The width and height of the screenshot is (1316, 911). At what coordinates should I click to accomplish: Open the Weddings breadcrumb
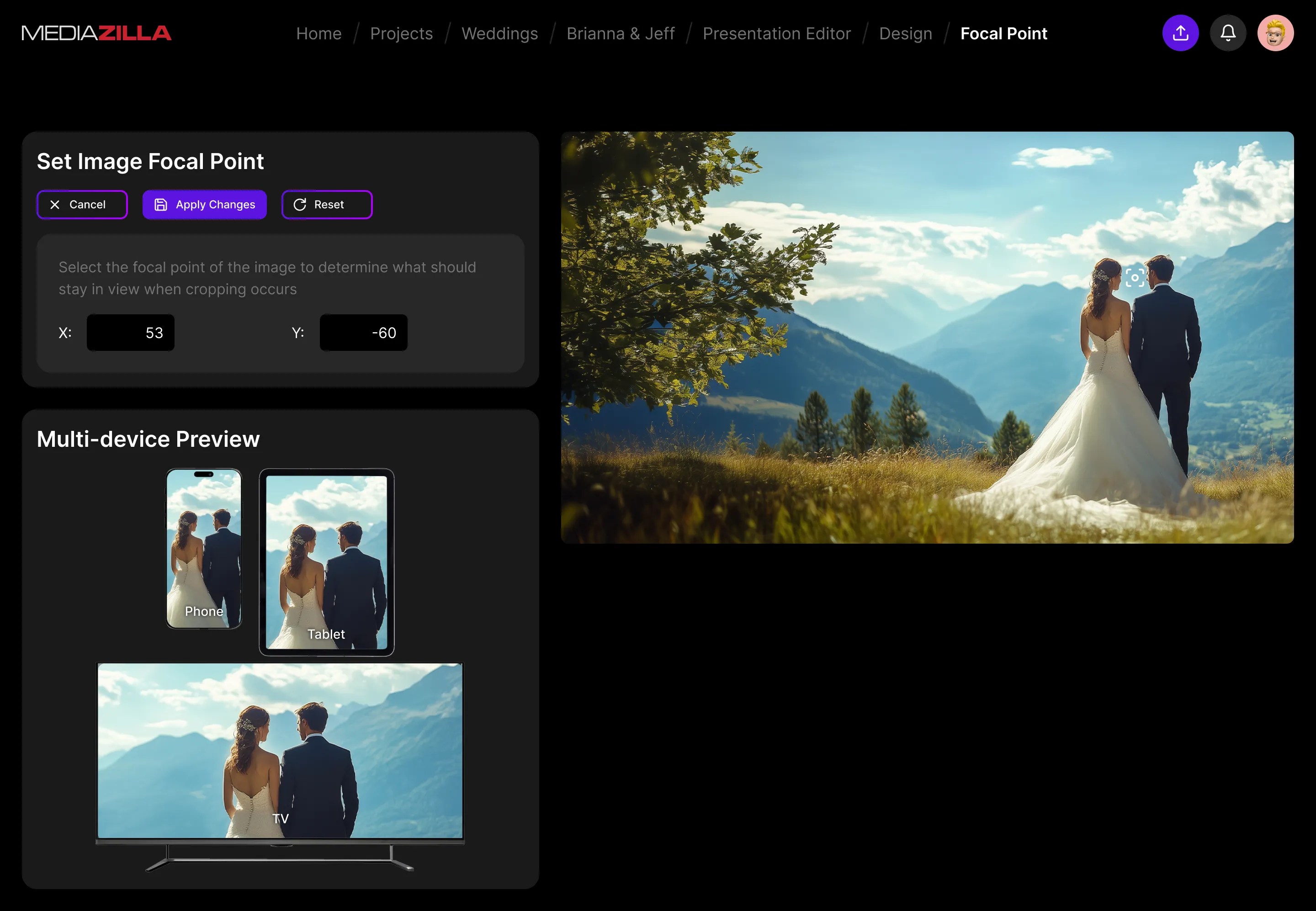pos(499,34)
